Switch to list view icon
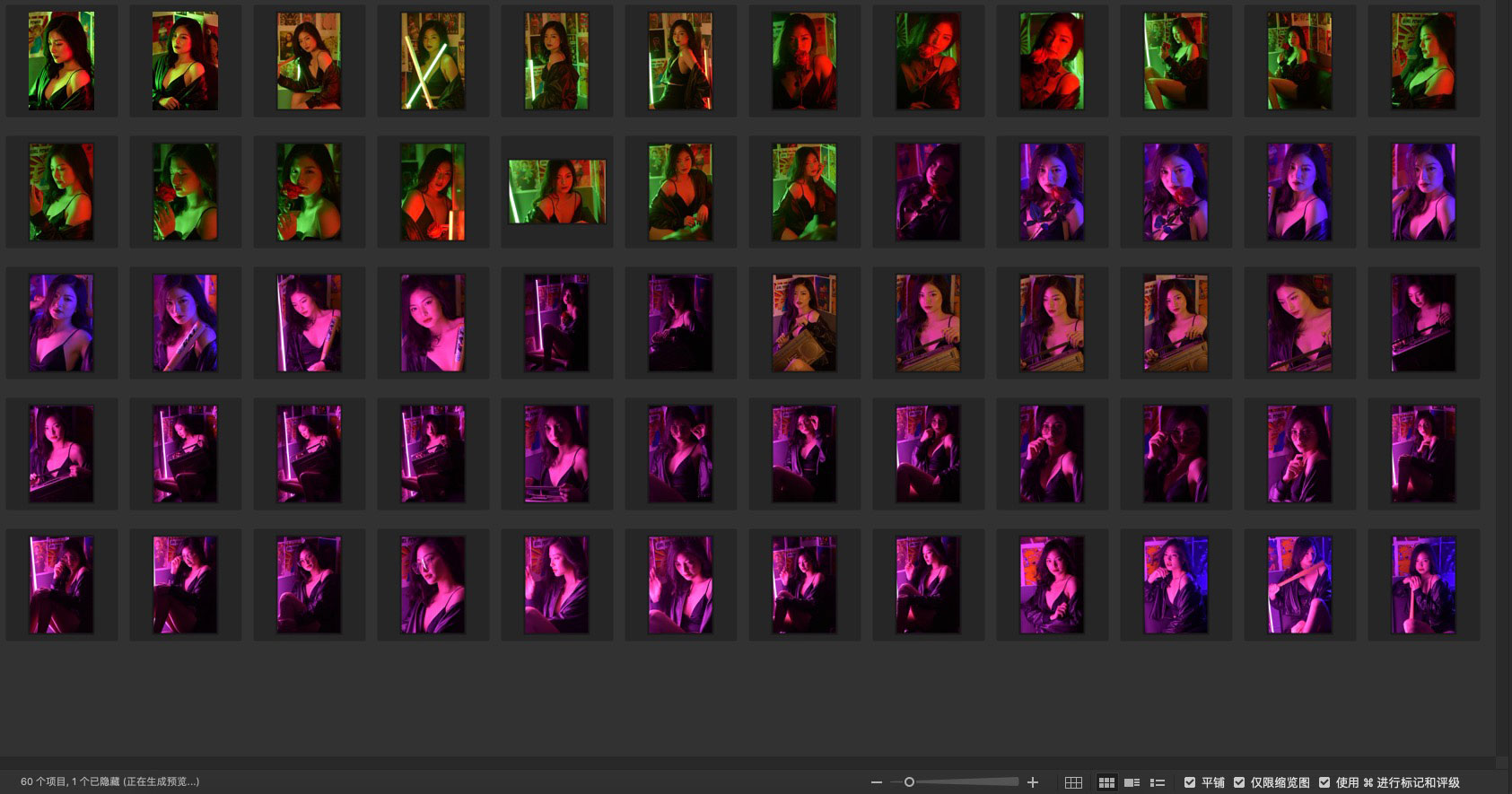The image size is (1512, 794). coord(1158,782)
